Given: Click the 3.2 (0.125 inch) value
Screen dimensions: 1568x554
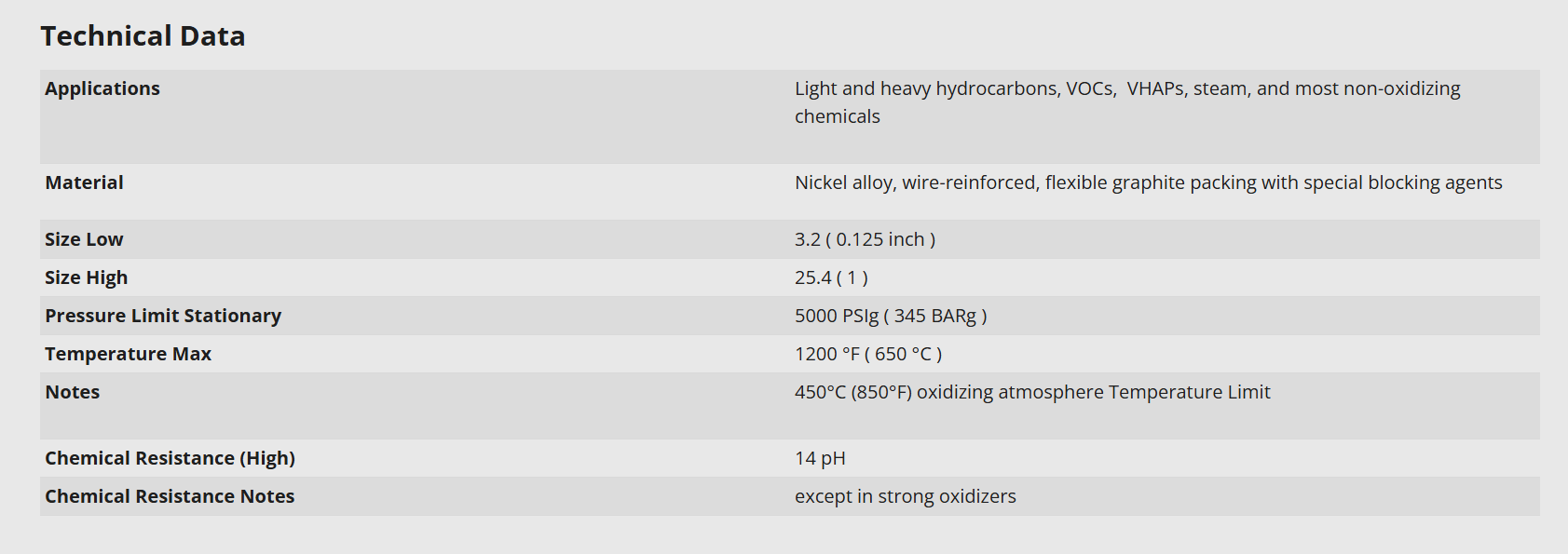Looking at the screenshot, I should point(865,239).
